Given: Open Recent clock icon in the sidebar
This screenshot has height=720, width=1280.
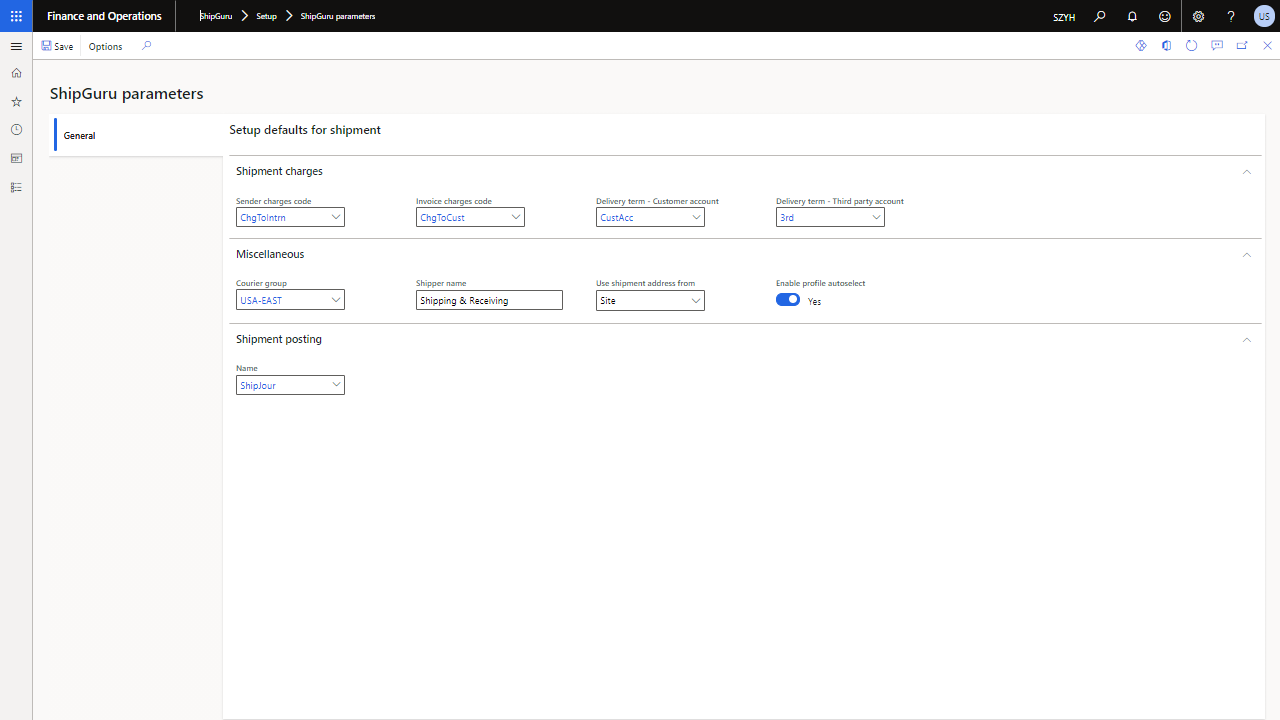Looking at the screenshot, I should (16, 130).
